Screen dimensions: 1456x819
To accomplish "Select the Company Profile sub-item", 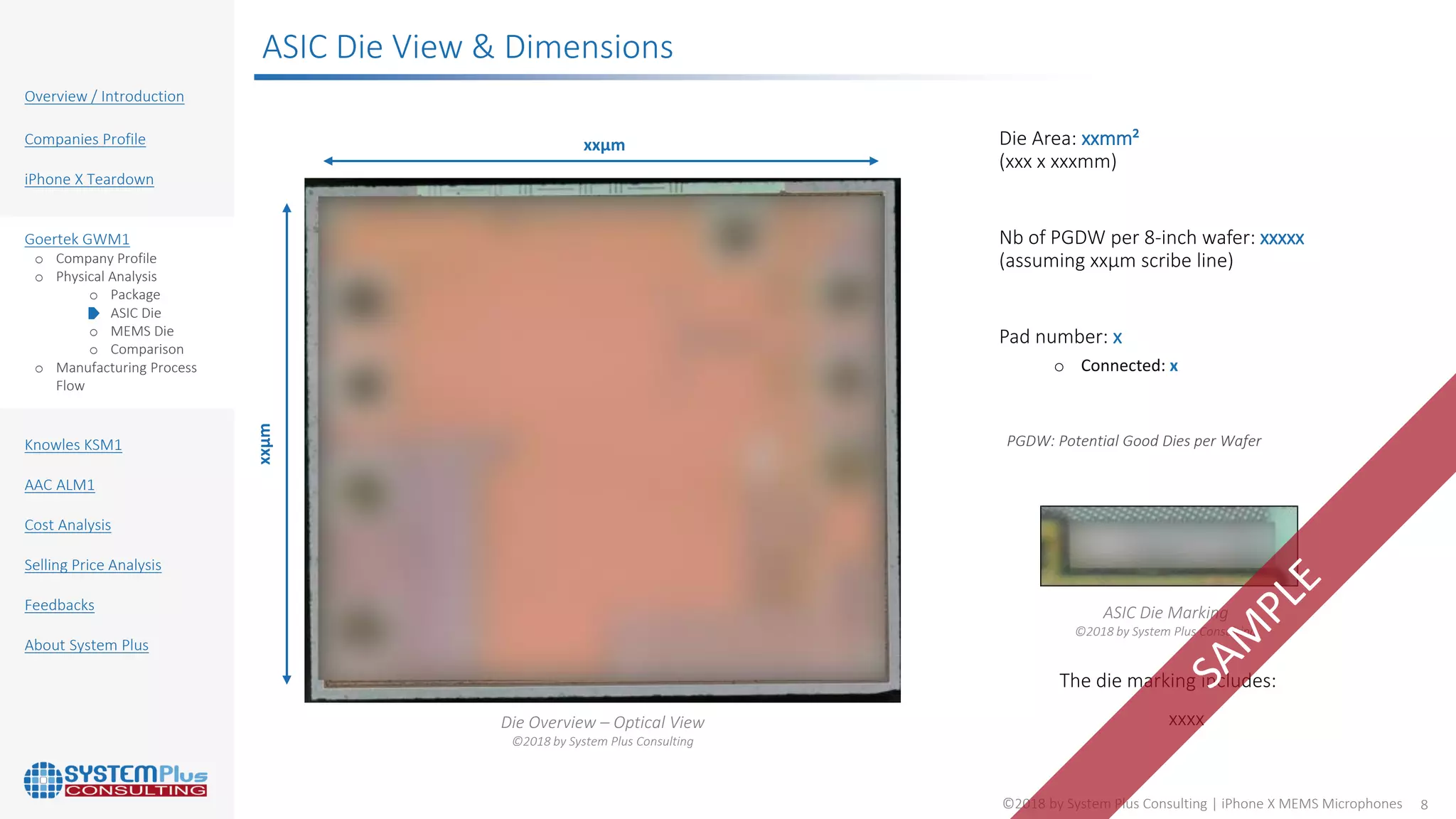I will click(106, 259).
